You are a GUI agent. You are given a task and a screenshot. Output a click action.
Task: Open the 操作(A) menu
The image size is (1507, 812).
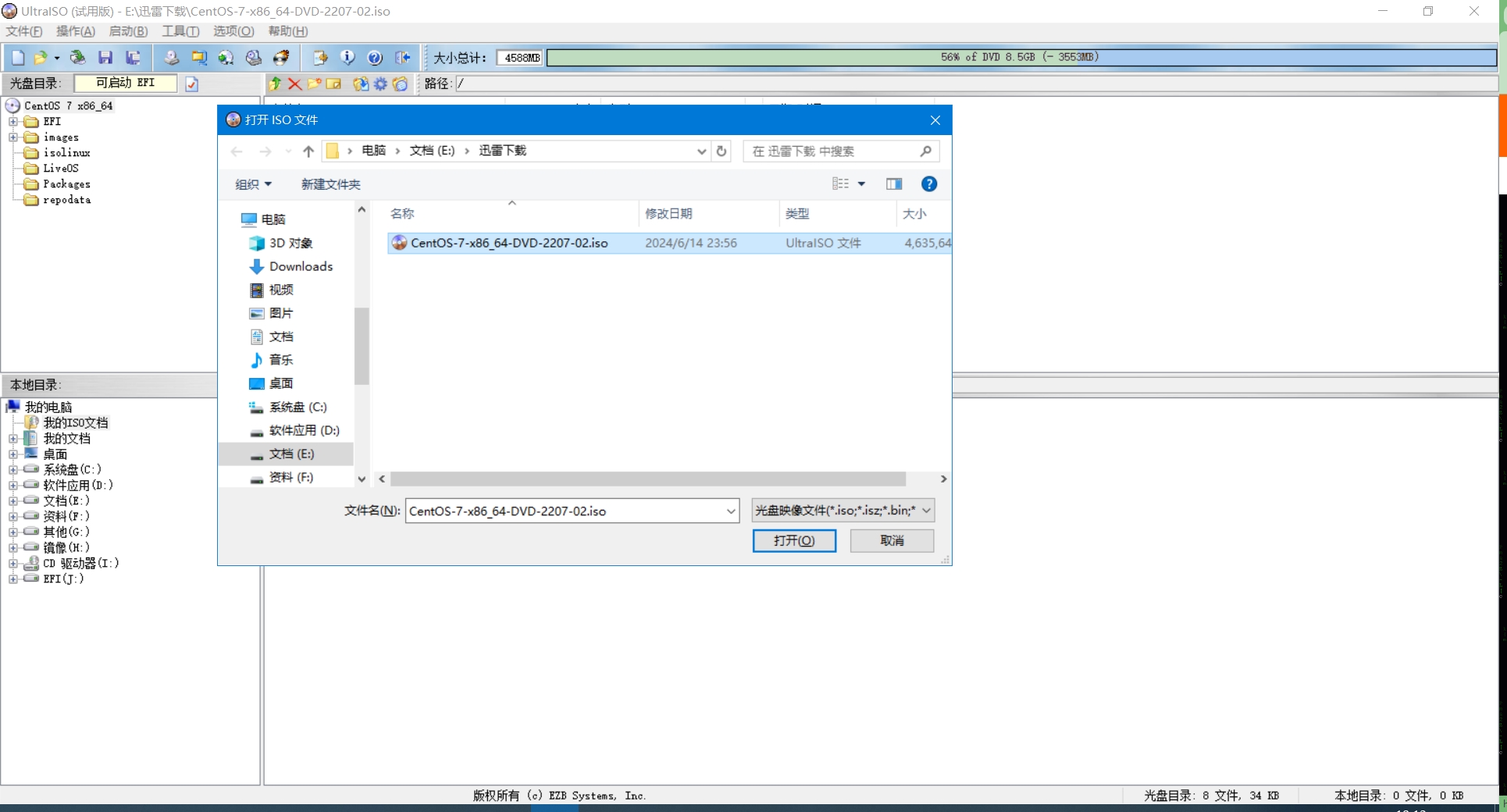tap(75, 31)
